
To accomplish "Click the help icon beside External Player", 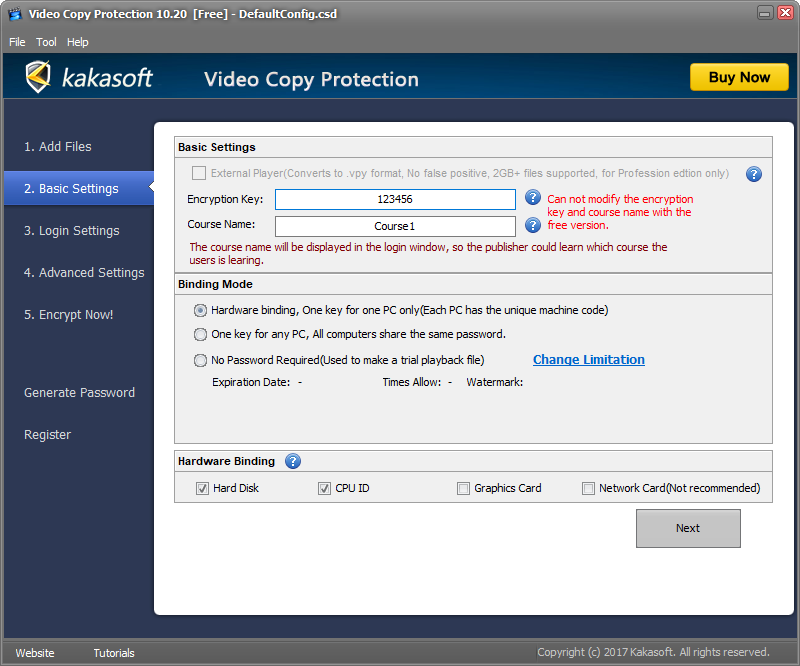I will coord(754,174).
